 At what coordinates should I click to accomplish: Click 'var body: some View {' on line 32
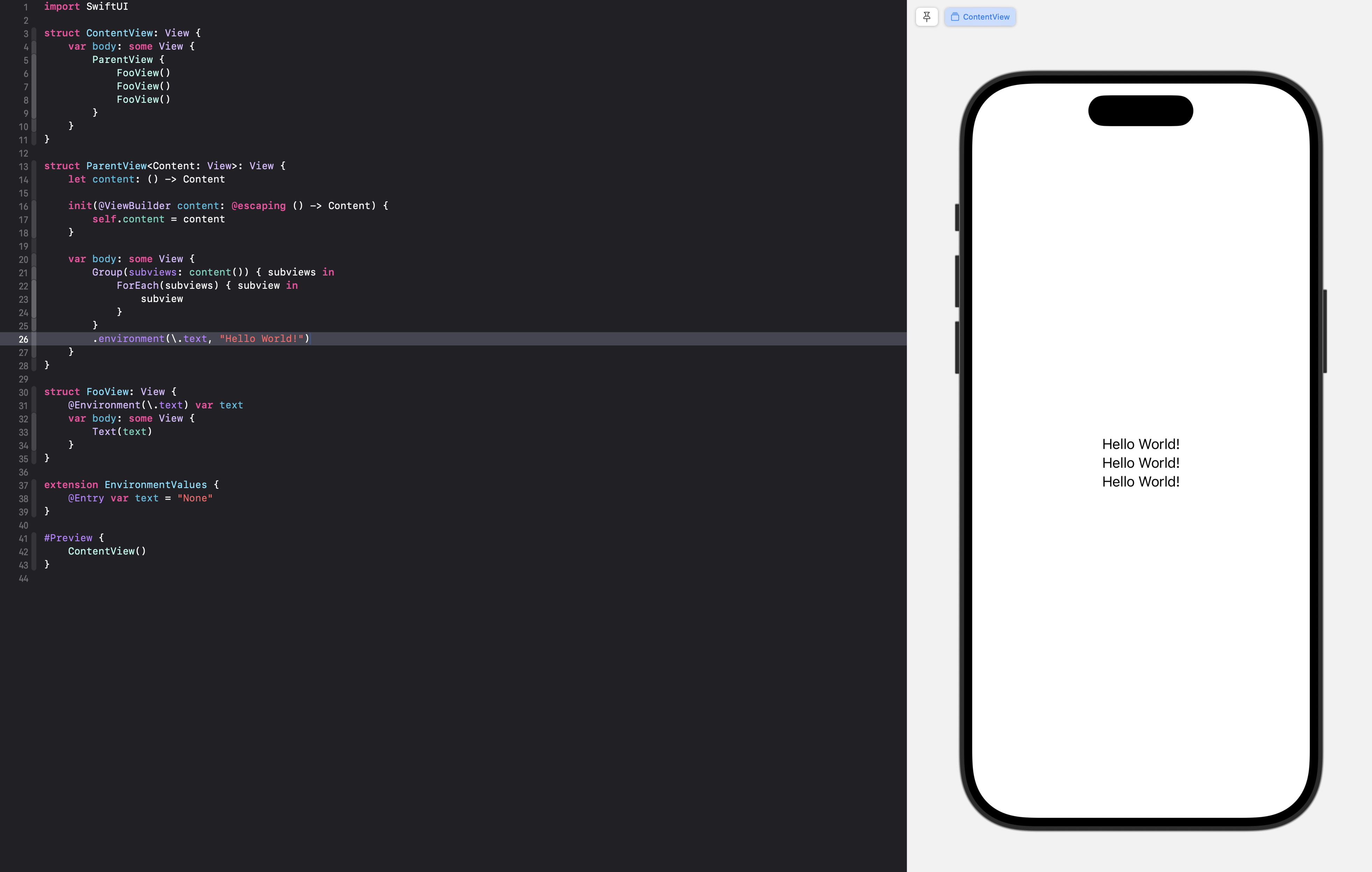132,418
